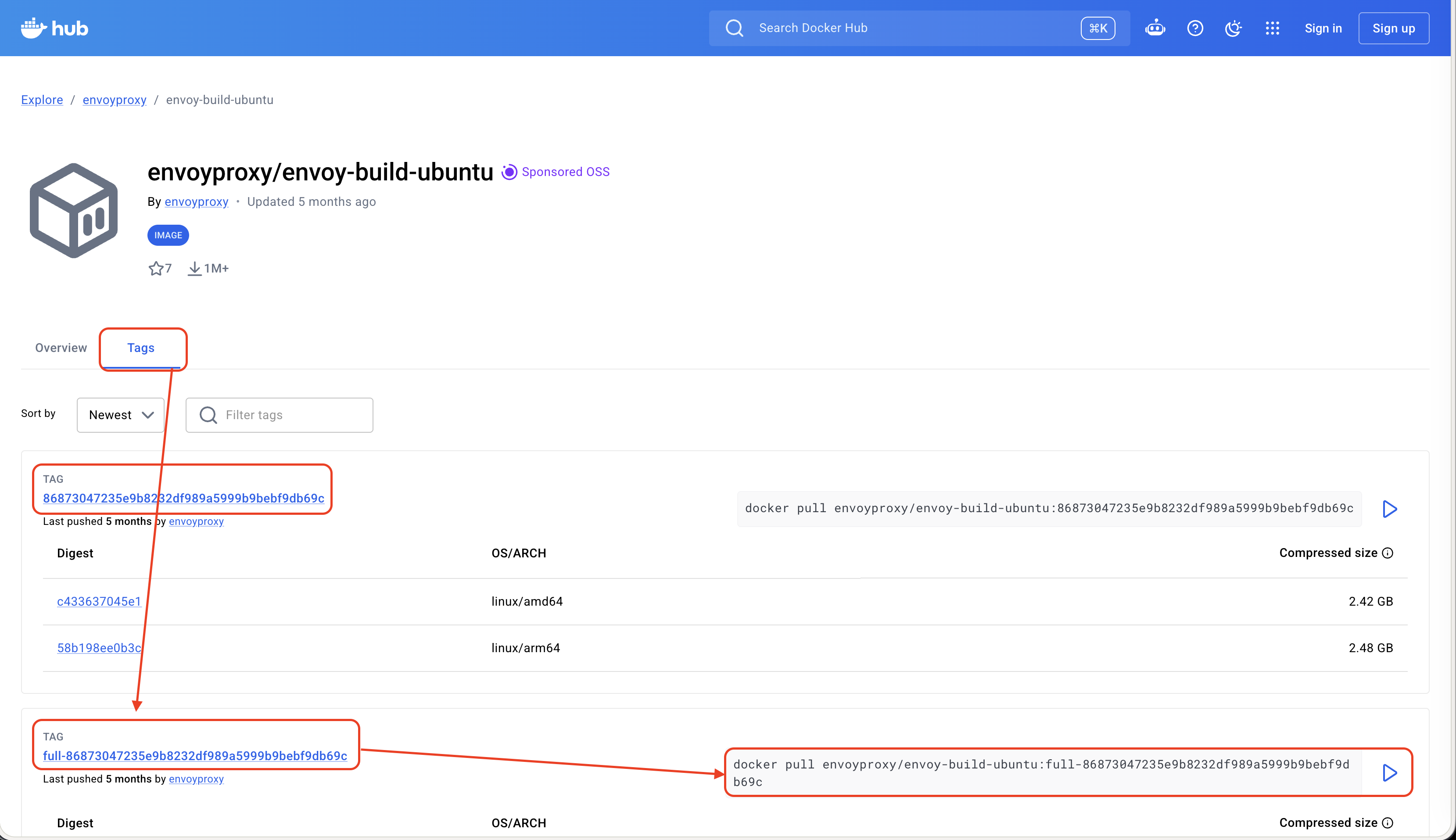Click envoy-build-ubuntu breadcrumb text
The width and height of the screenshot is (1456, 840).
(220, 100)
